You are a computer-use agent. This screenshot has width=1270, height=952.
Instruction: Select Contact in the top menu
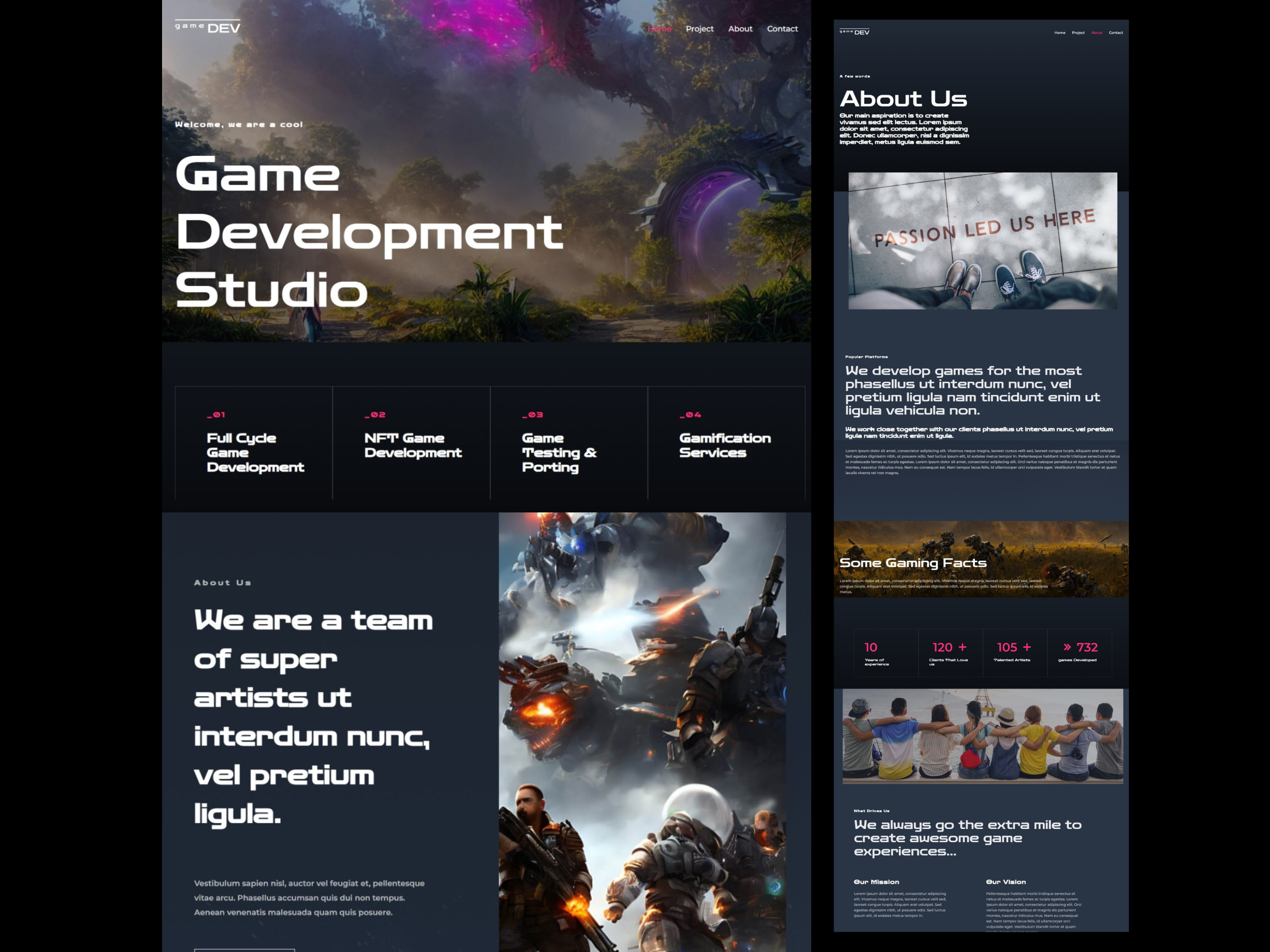[782, 28]
